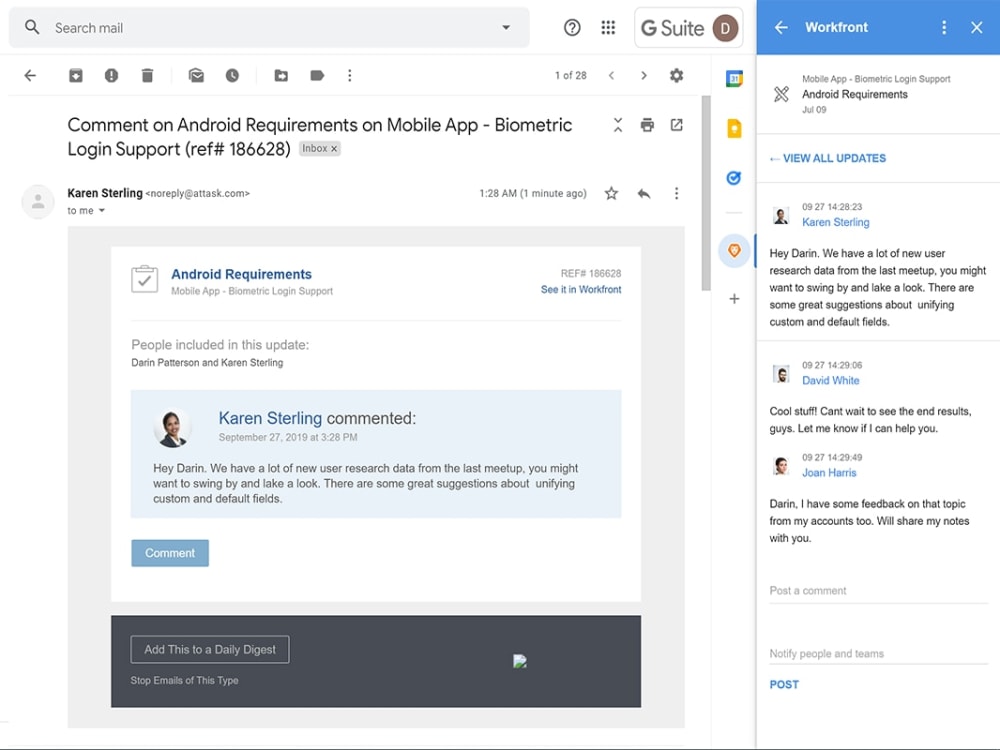Open Karen Sterling in Workfront updates
The image size is (1000, 750).
tap(835, 222)
